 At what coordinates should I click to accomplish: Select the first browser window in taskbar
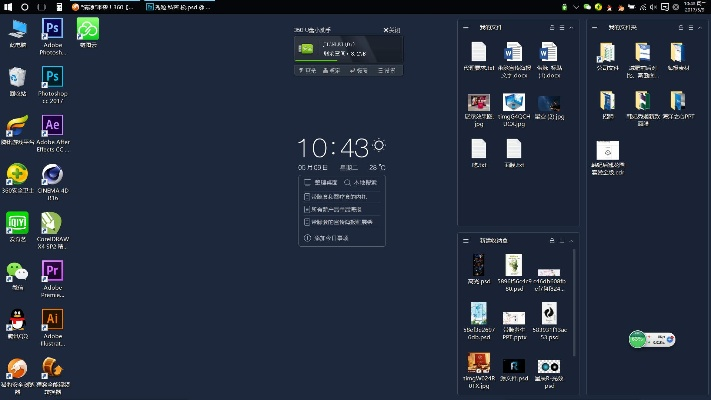pos(102,7)
